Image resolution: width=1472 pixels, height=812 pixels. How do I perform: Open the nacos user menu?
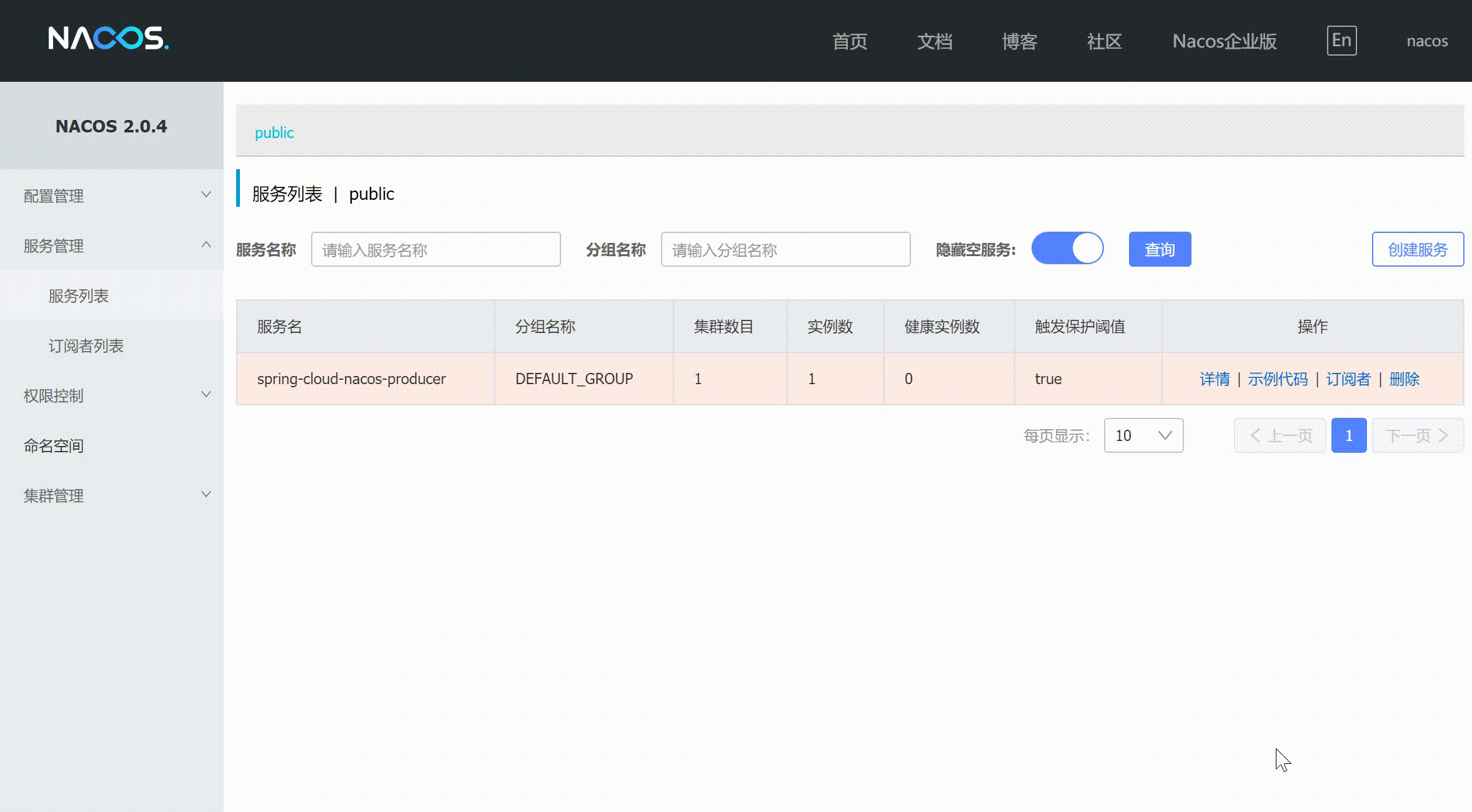tap(1427, 41)
